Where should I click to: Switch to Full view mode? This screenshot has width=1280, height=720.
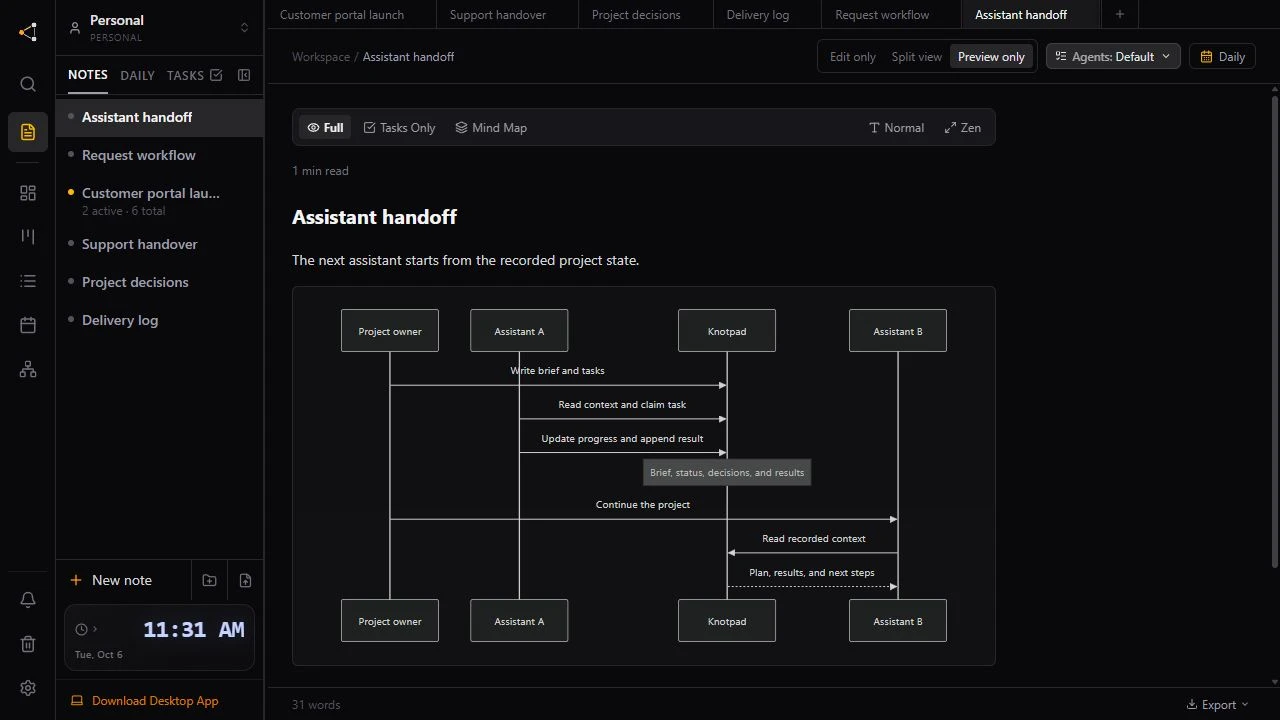[325, 128]
